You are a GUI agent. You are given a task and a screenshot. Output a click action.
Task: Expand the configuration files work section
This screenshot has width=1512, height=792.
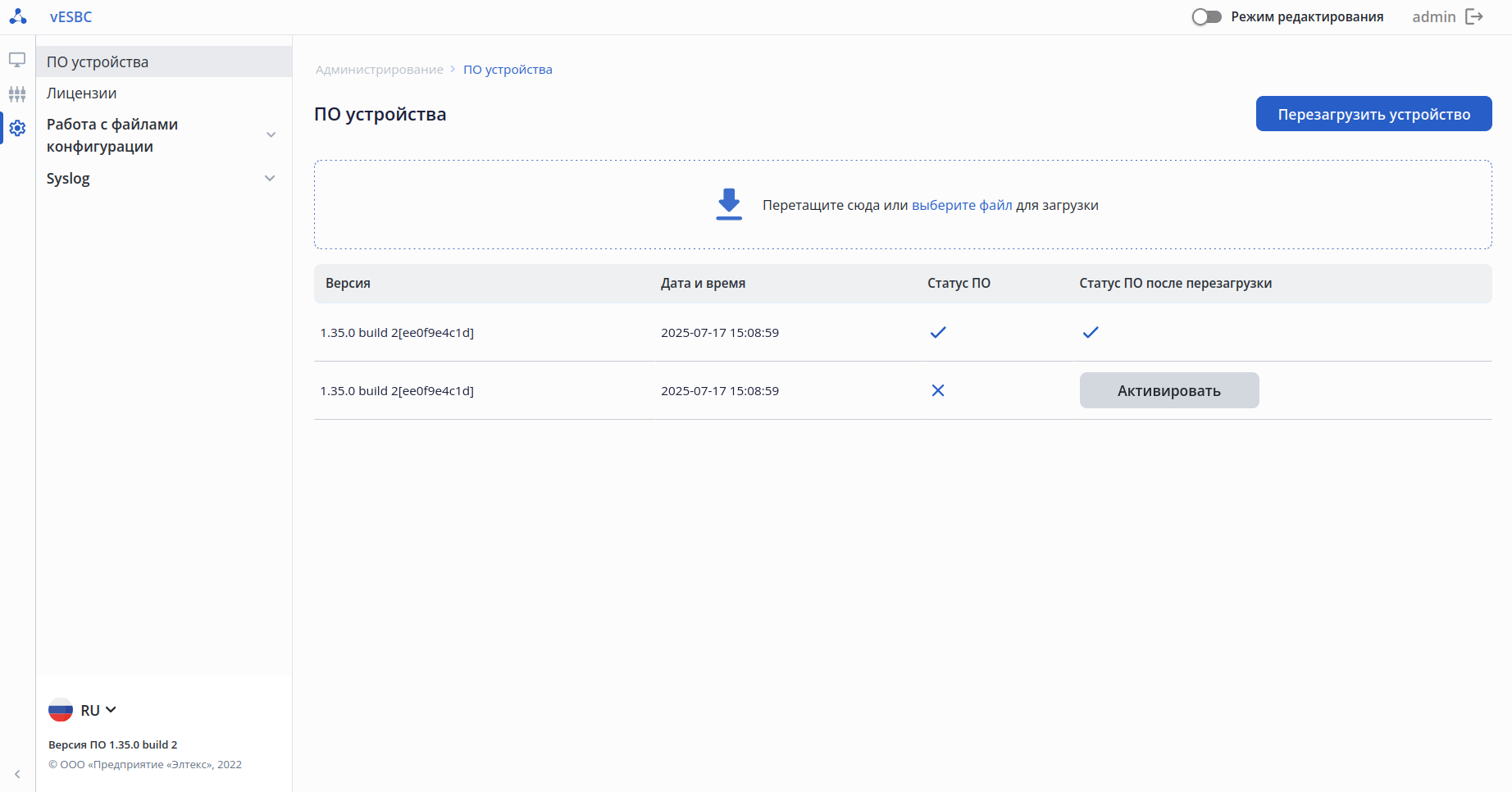click(271, 135)
